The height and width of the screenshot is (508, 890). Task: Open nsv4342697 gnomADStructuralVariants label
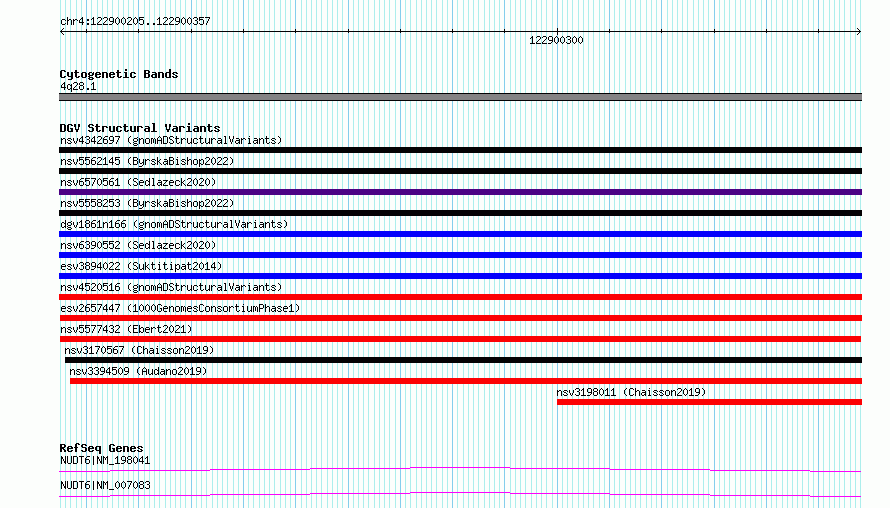tap(171, 140)
